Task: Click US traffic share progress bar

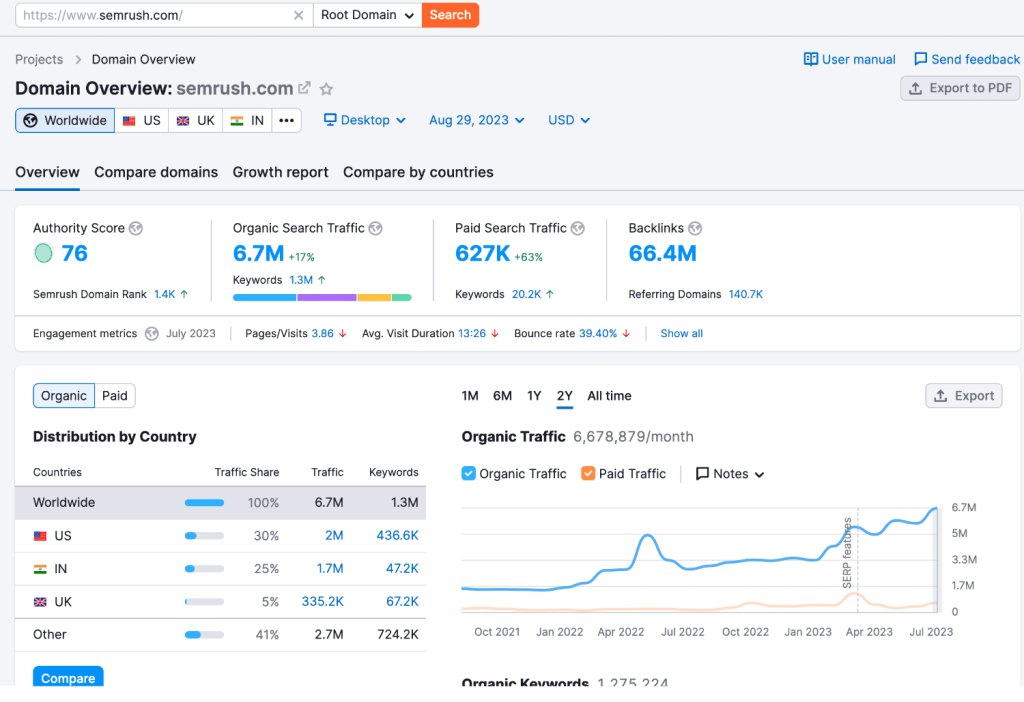Action: tap(204, 536)
